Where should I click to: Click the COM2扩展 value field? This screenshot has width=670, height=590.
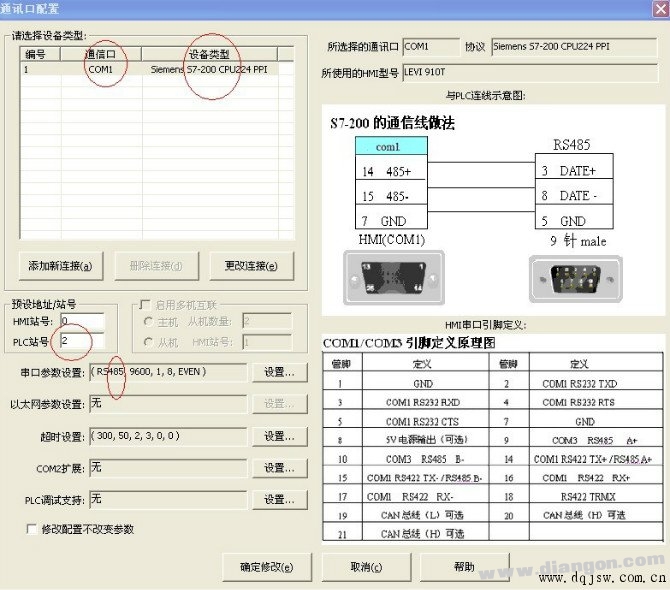(168, 468)
